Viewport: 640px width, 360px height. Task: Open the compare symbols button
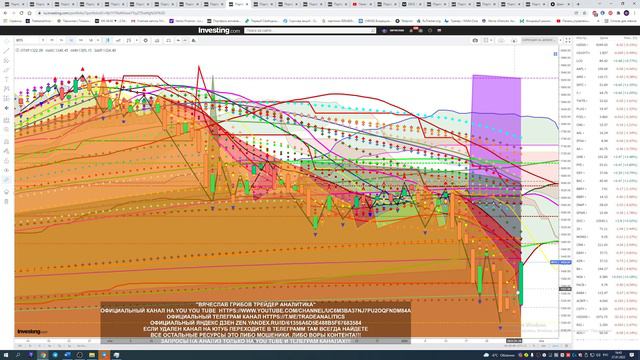coord(118,40)
